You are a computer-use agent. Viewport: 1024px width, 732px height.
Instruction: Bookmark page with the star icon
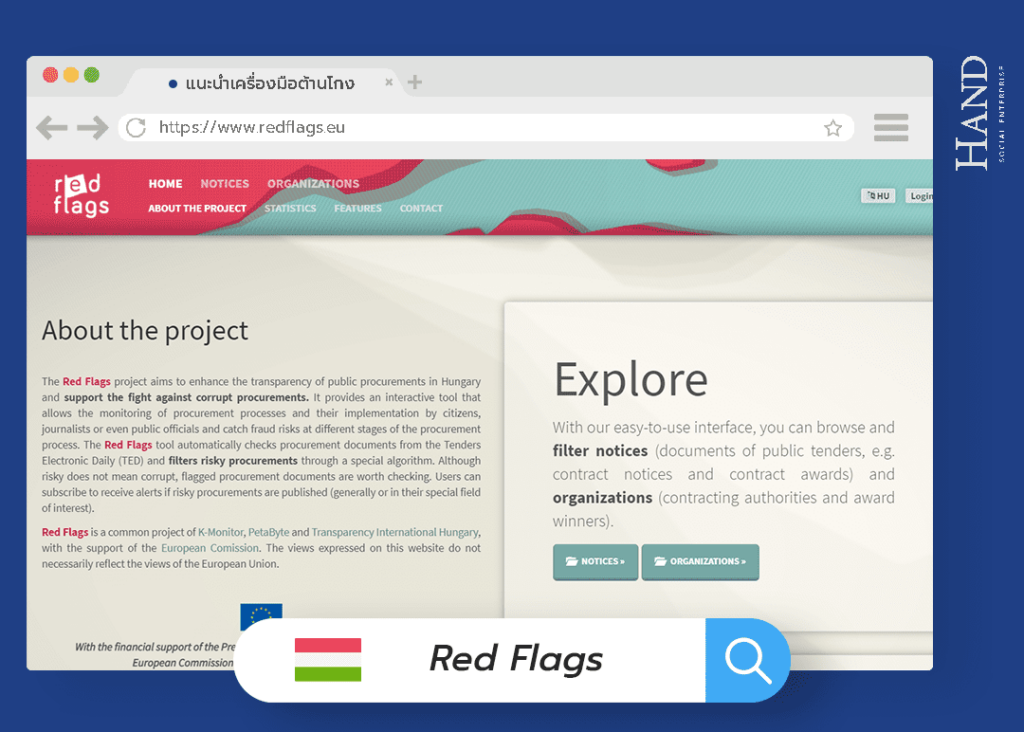coord(832,128)
